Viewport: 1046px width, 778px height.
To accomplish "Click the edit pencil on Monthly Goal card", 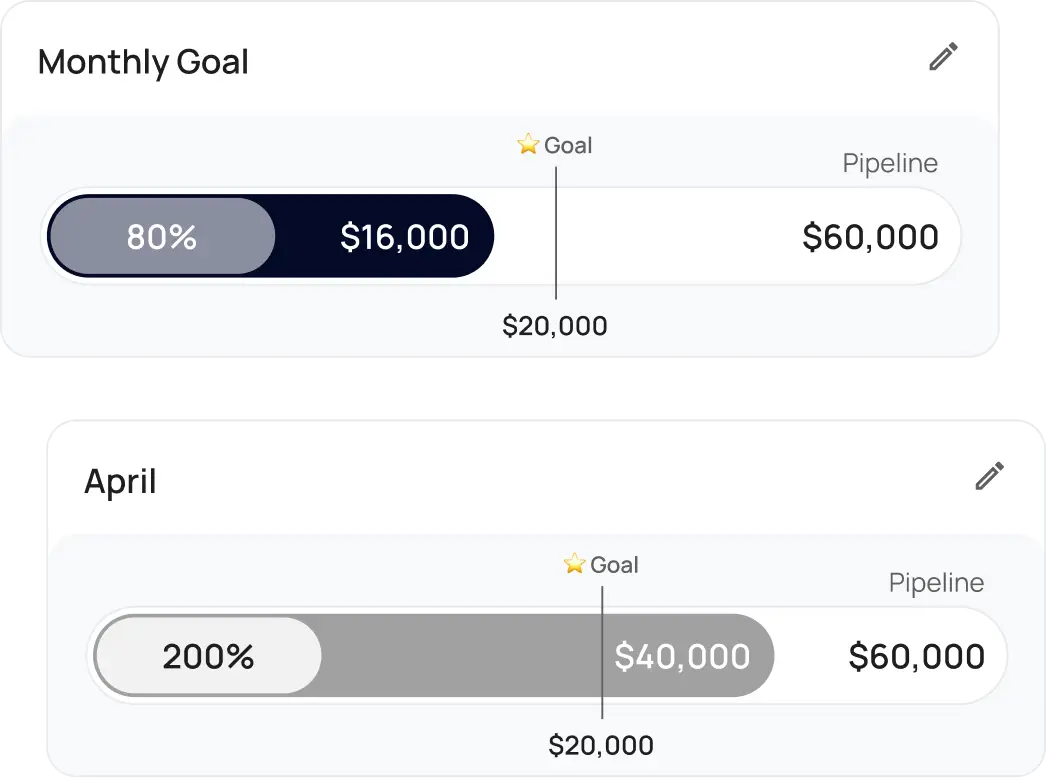I will (x=943, y=57).
